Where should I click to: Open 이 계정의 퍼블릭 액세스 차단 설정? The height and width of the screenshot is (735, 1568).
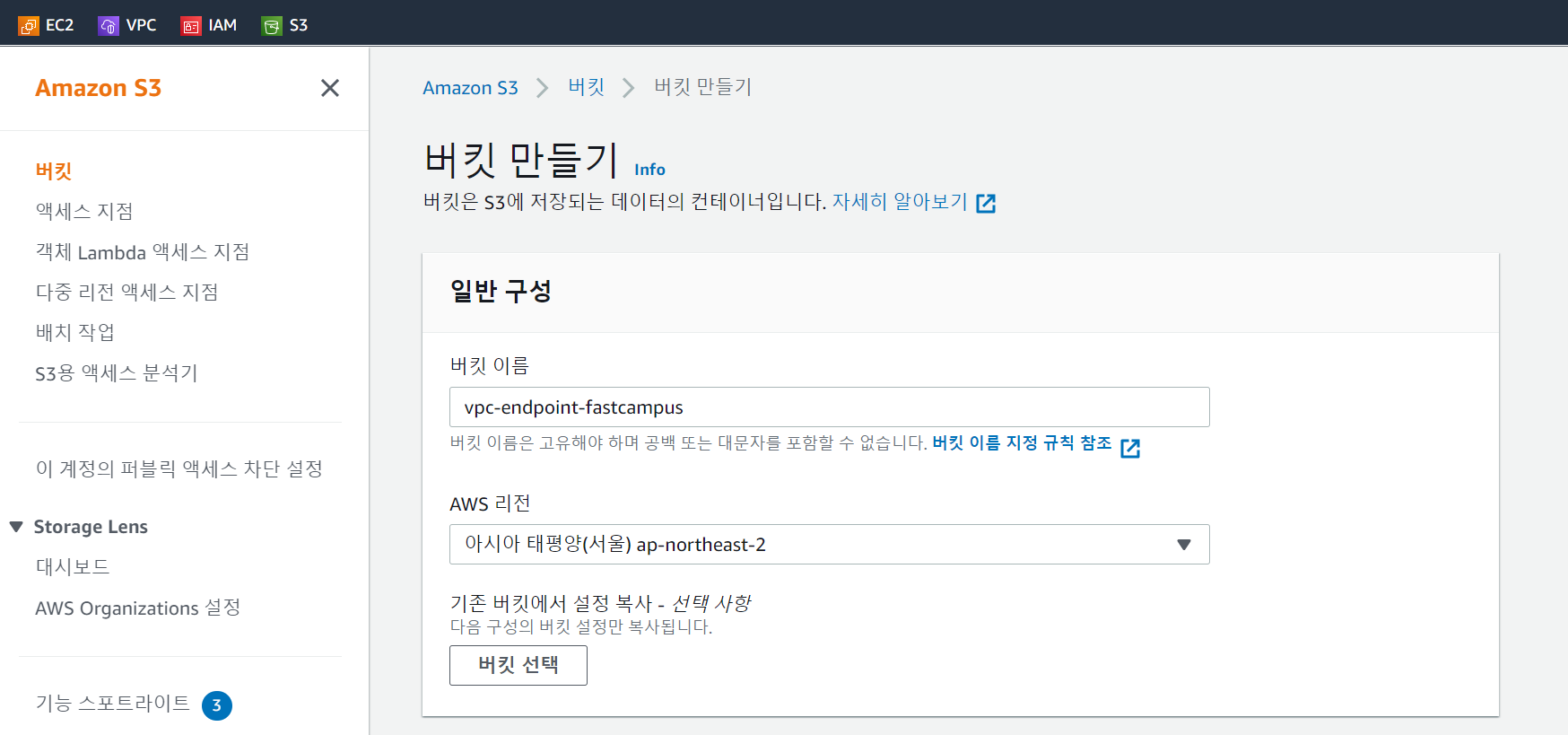point(179,468)
